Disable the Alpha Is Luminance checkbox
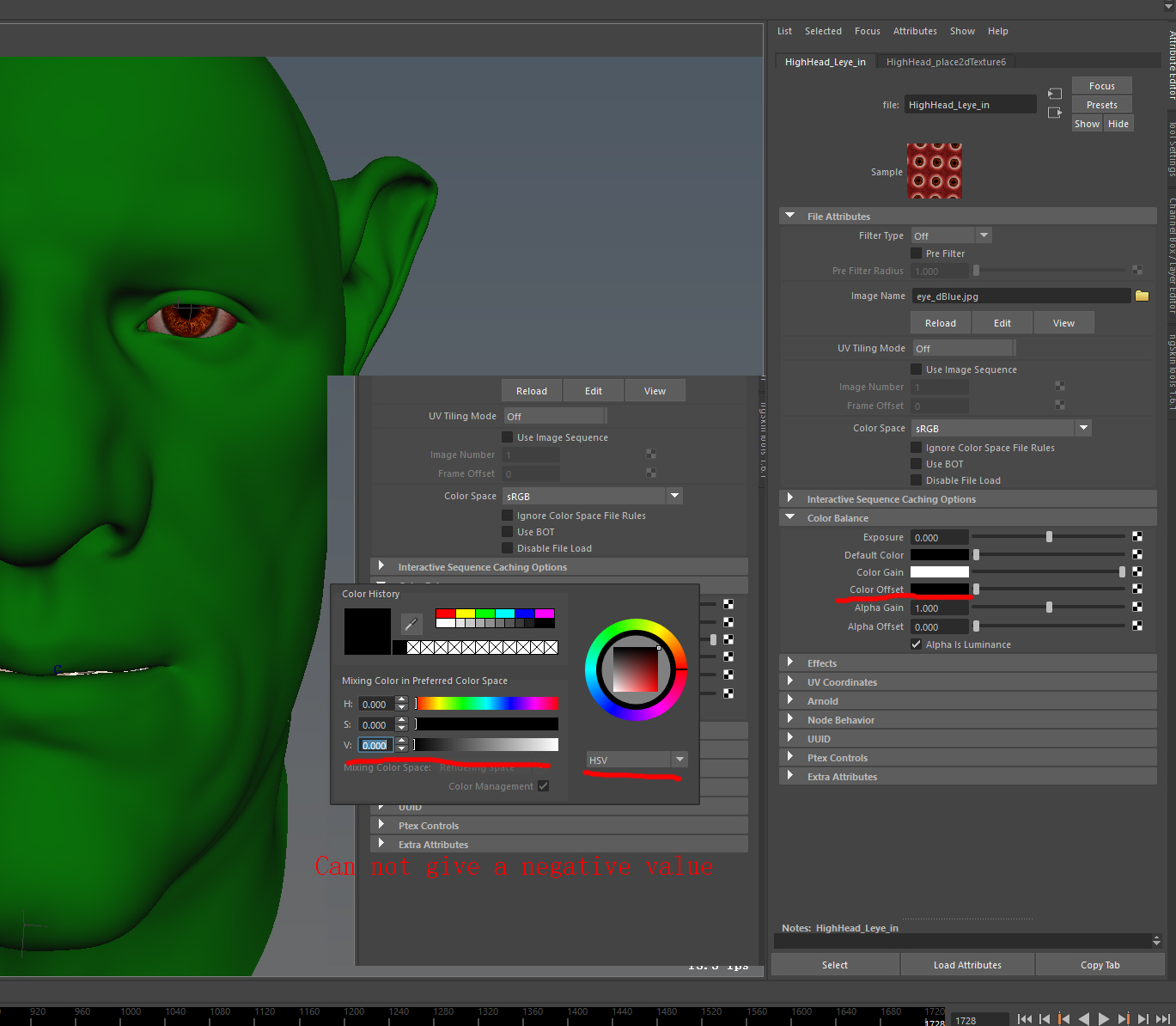The width and height of the screenshot is (1176, 1026). click(916, 644)
